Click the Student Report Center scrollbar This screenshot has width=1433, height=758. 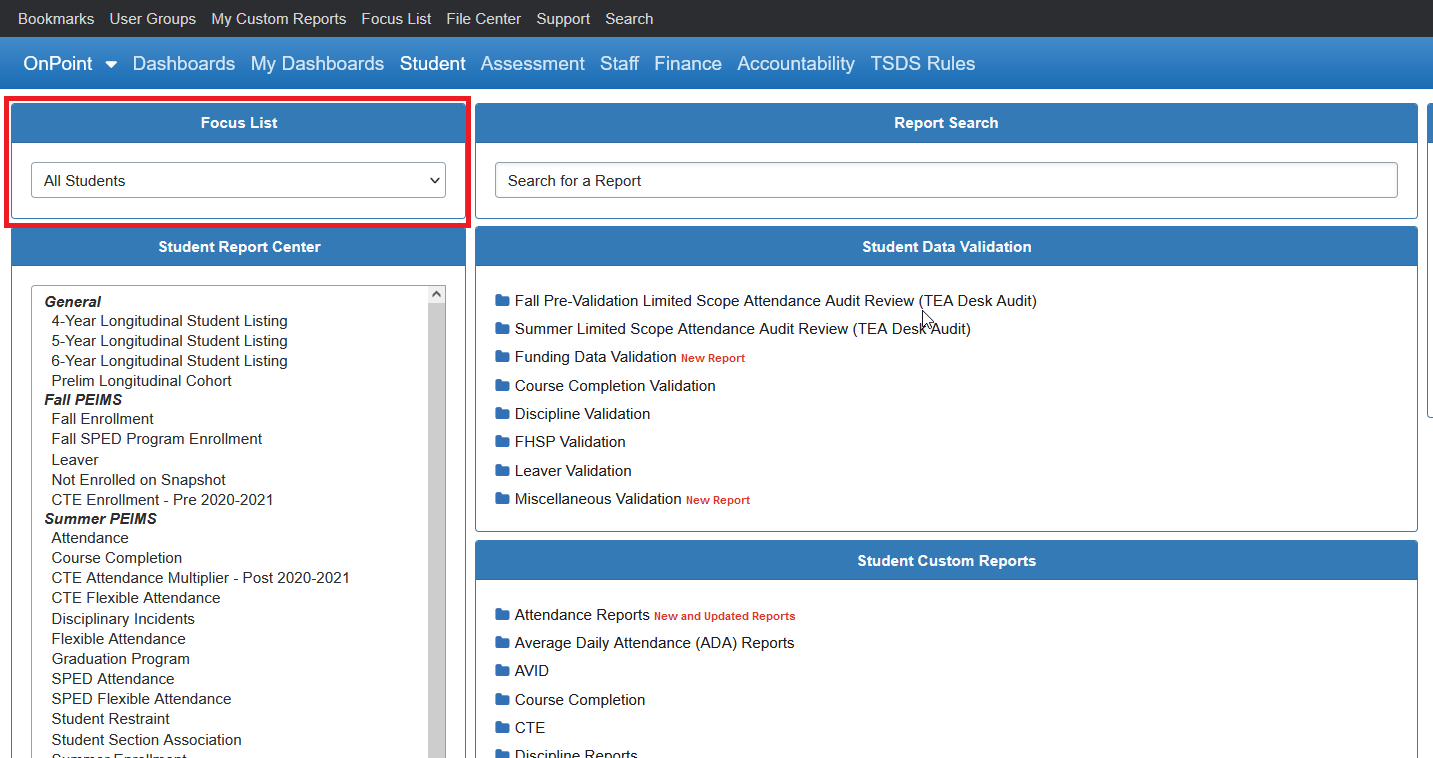(436, 500)
